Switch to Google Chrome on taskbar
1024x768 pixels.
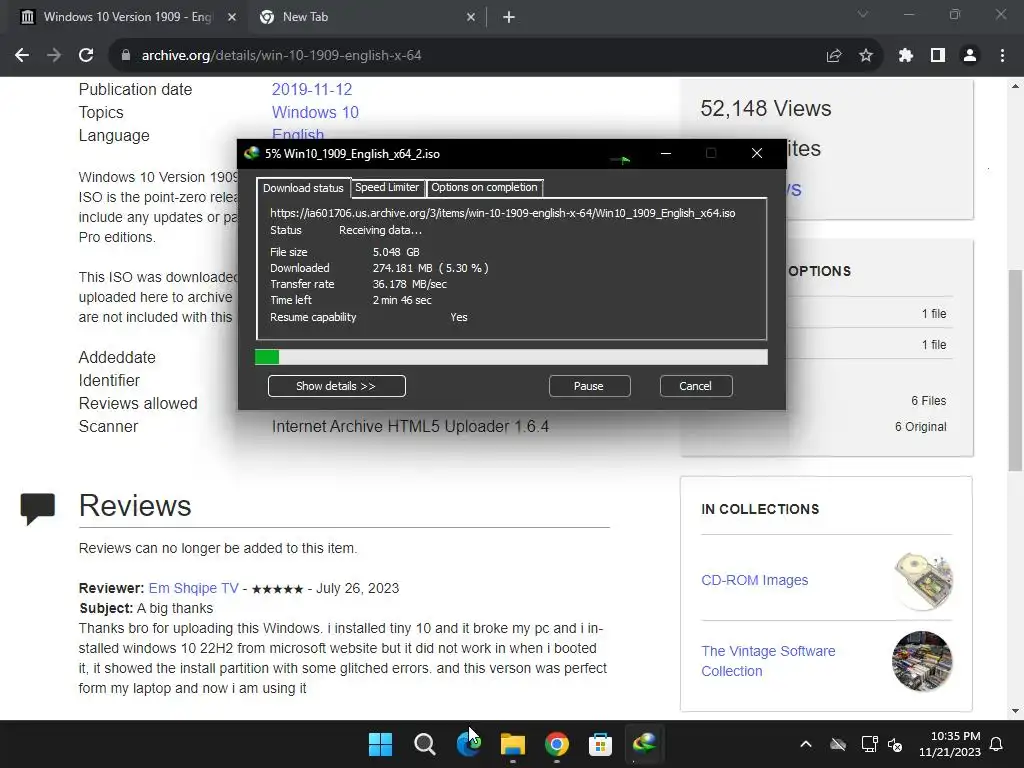click(556, 744)
